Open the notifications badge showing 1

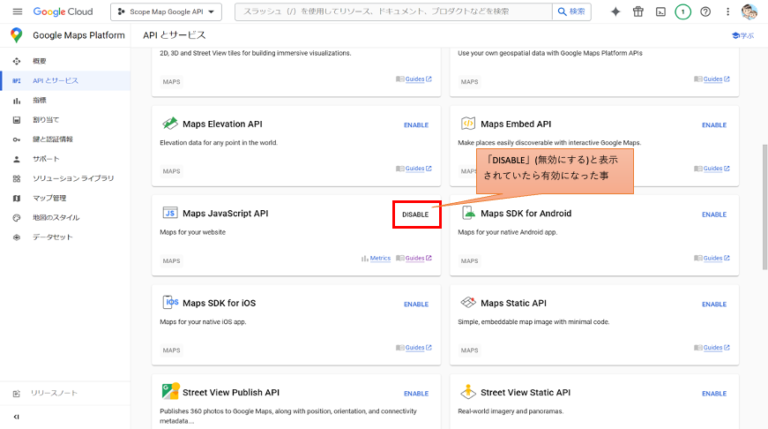pyautogui.click(x=683, y=12)
